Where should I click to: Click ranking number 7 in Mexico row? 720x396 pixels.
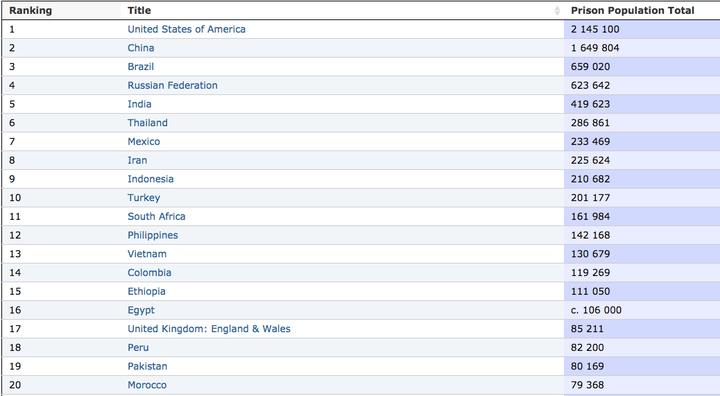pyautogui.click(x=12, y=141)
